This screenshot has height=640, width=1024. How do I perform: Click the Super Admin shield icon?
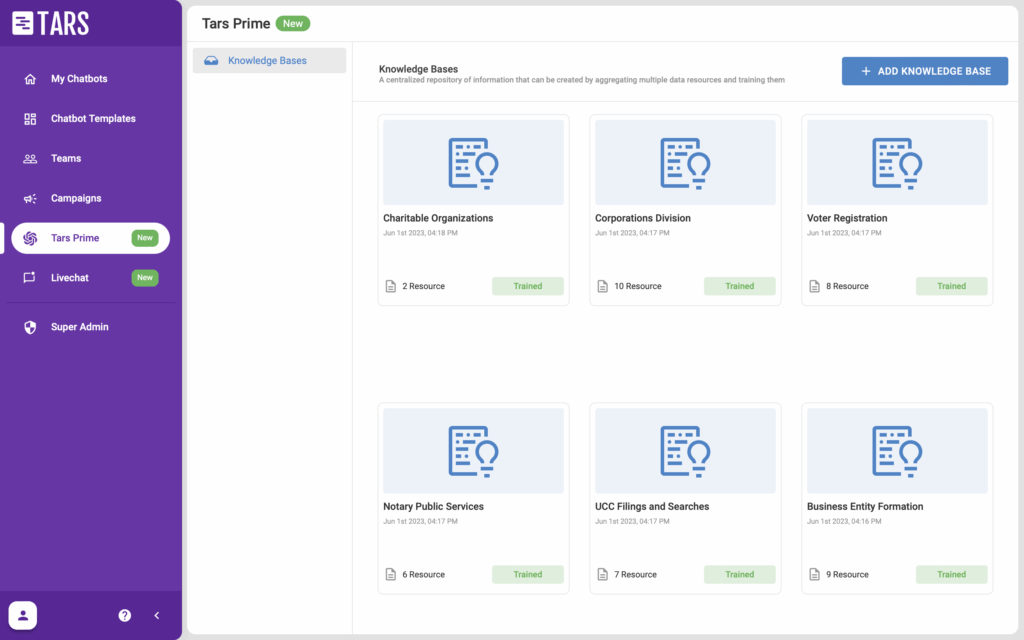click(30, 327)
